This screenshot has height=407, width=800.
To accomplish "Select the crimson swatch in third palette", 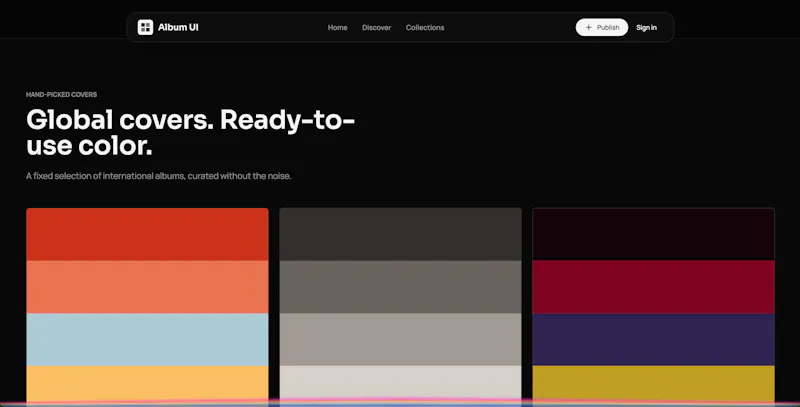I will pos(654,287).
